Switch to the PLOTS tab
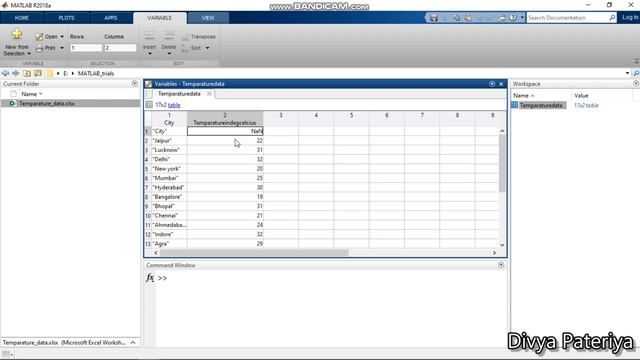The image size is (640, 360). 66,18
